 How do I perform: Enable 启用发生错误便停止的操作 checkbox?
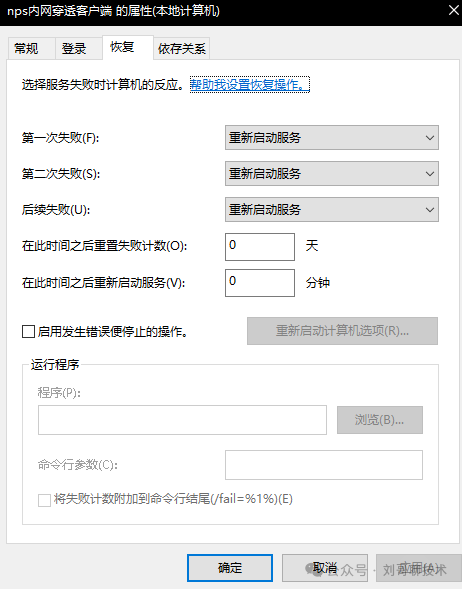click(29, 332)
